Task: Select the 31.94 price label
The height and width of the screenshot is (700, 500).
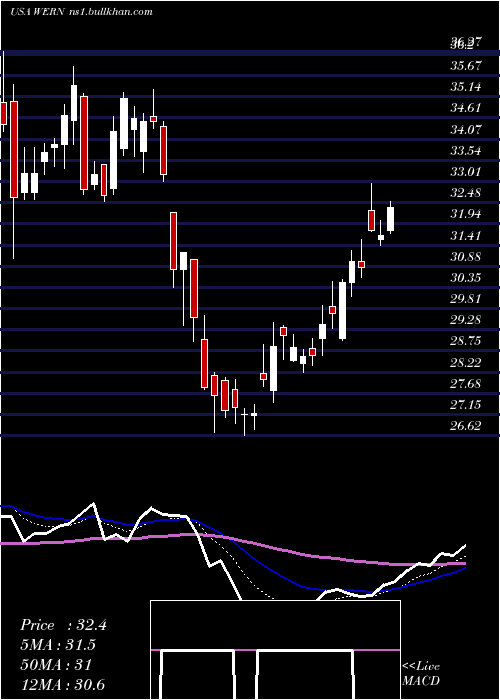Action: click(x=466, y=214)
